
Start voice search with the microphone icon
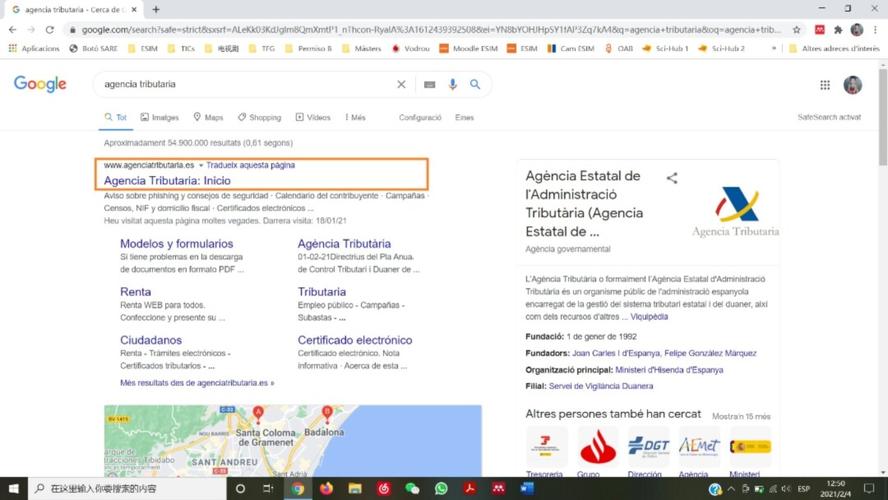[x=452, y=84]
